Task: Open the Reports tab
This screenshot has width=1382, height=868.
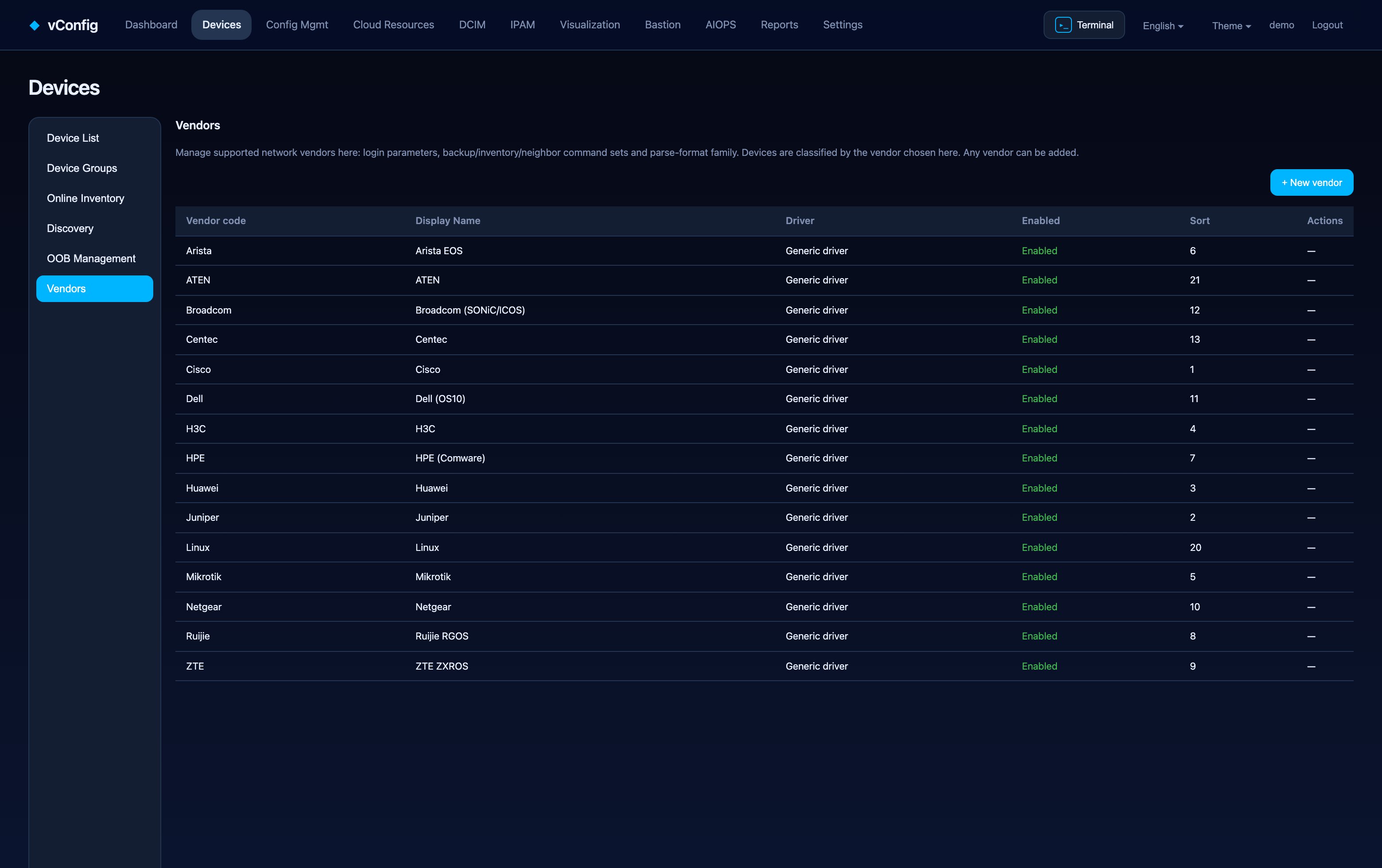Action: (x=779, y=25)
